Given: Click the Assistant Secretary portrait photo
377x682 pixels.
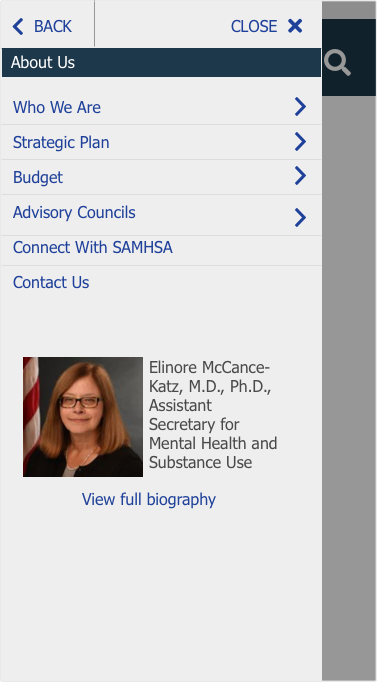Looking at the screenshot, I should (83, 417).
